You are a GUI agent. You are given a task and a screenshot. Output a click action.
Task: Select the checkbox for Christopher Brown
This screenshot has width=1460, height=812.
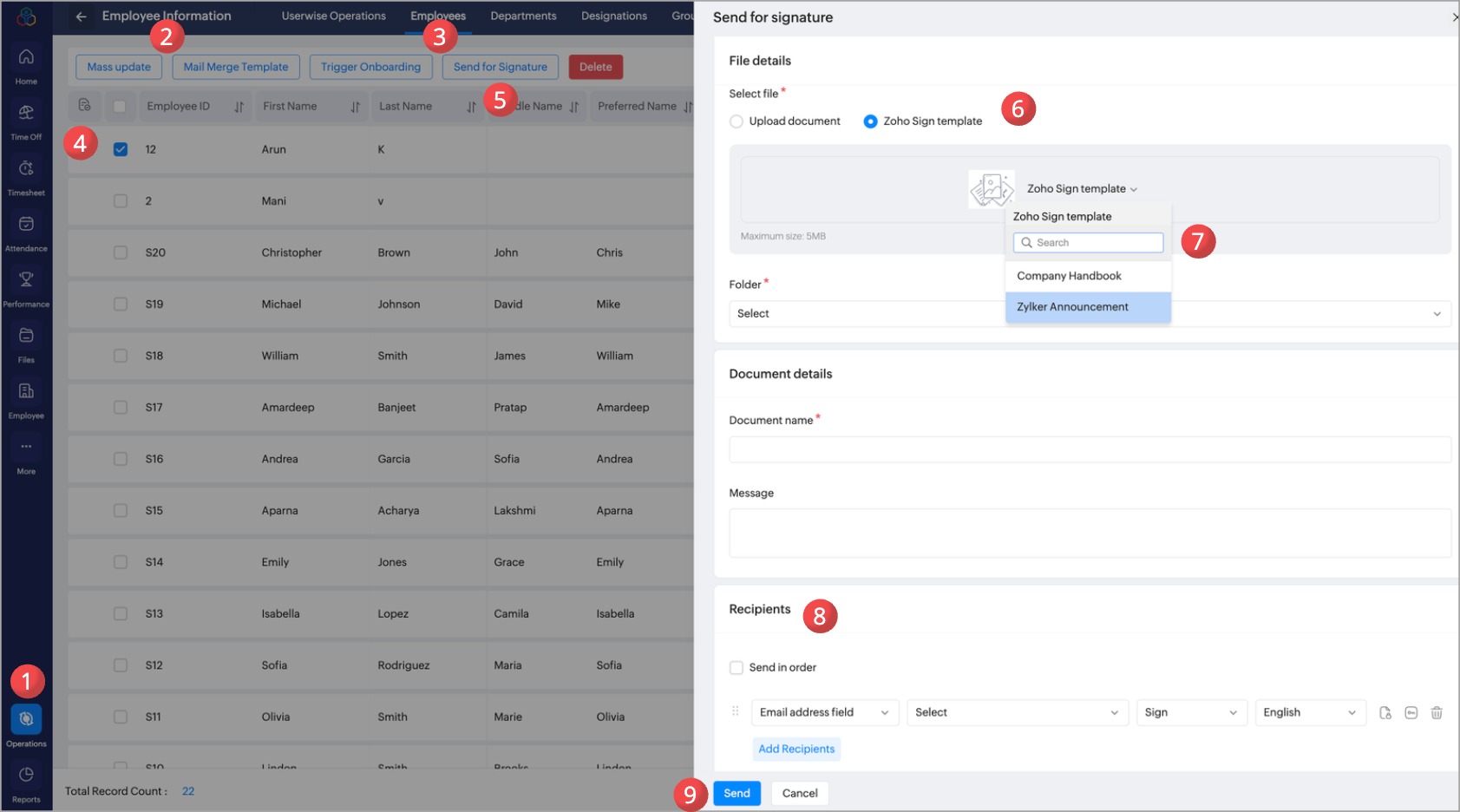(121, 252)
